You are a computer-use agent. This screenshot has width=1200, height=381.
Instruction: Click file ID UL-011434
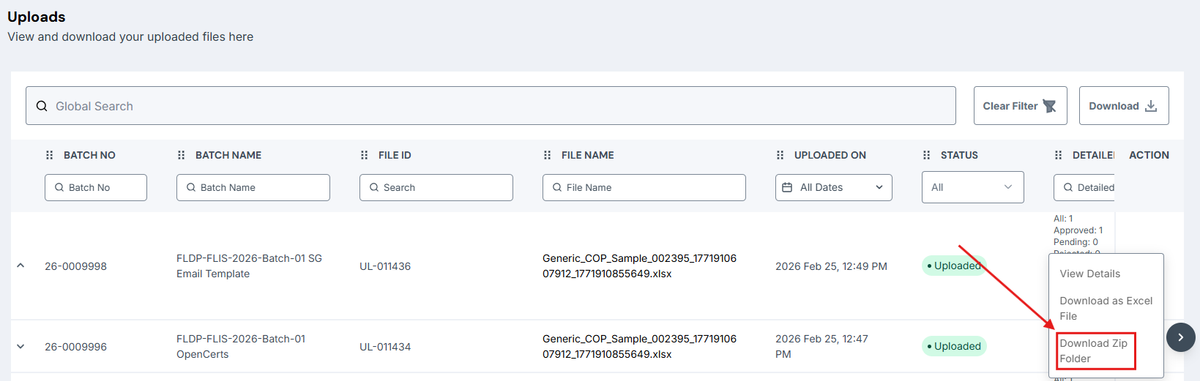pyautogui.click(x=385, y=347)
